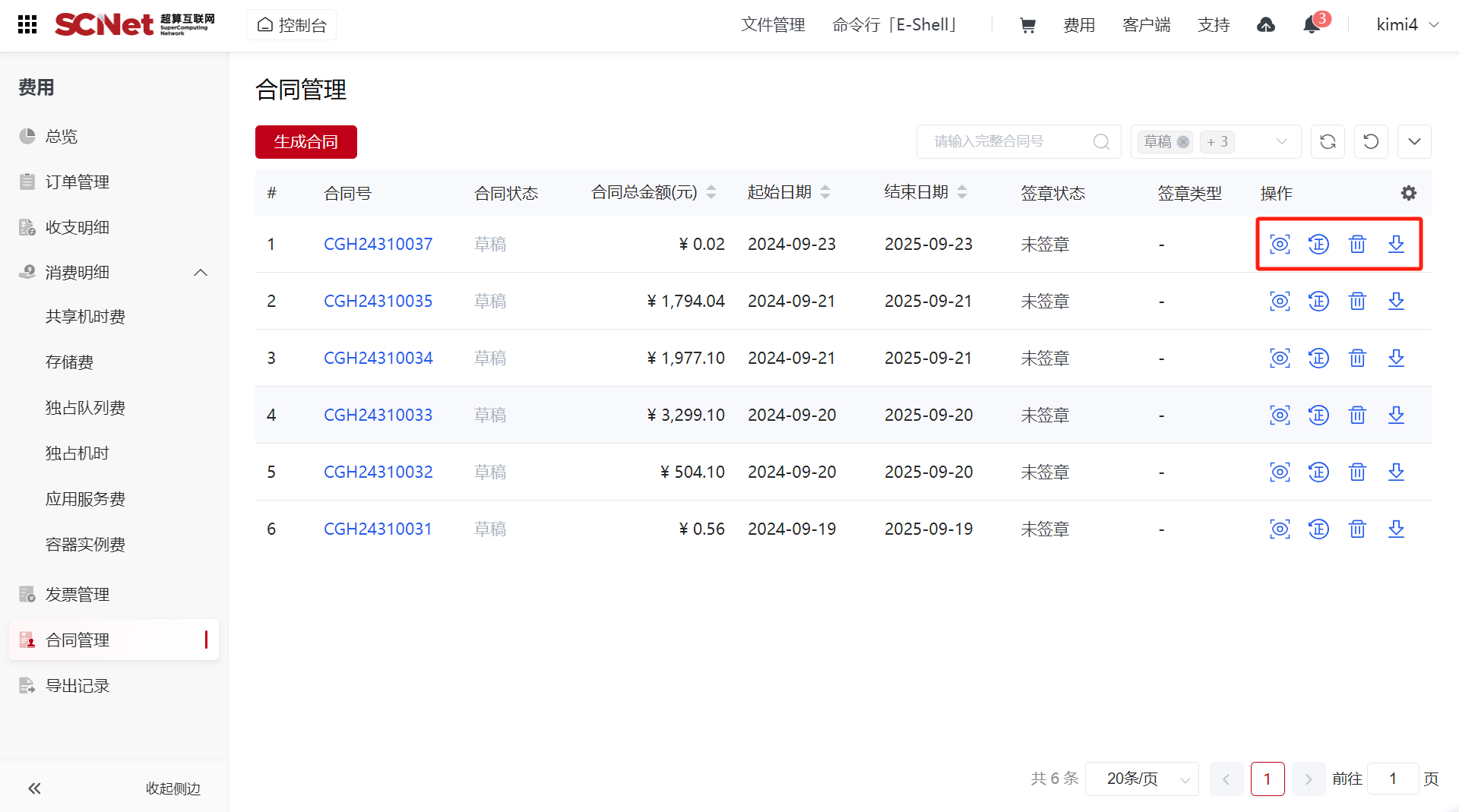Click the refresh icon beside status filter
1459x812 pixels.
[1328, 142]
